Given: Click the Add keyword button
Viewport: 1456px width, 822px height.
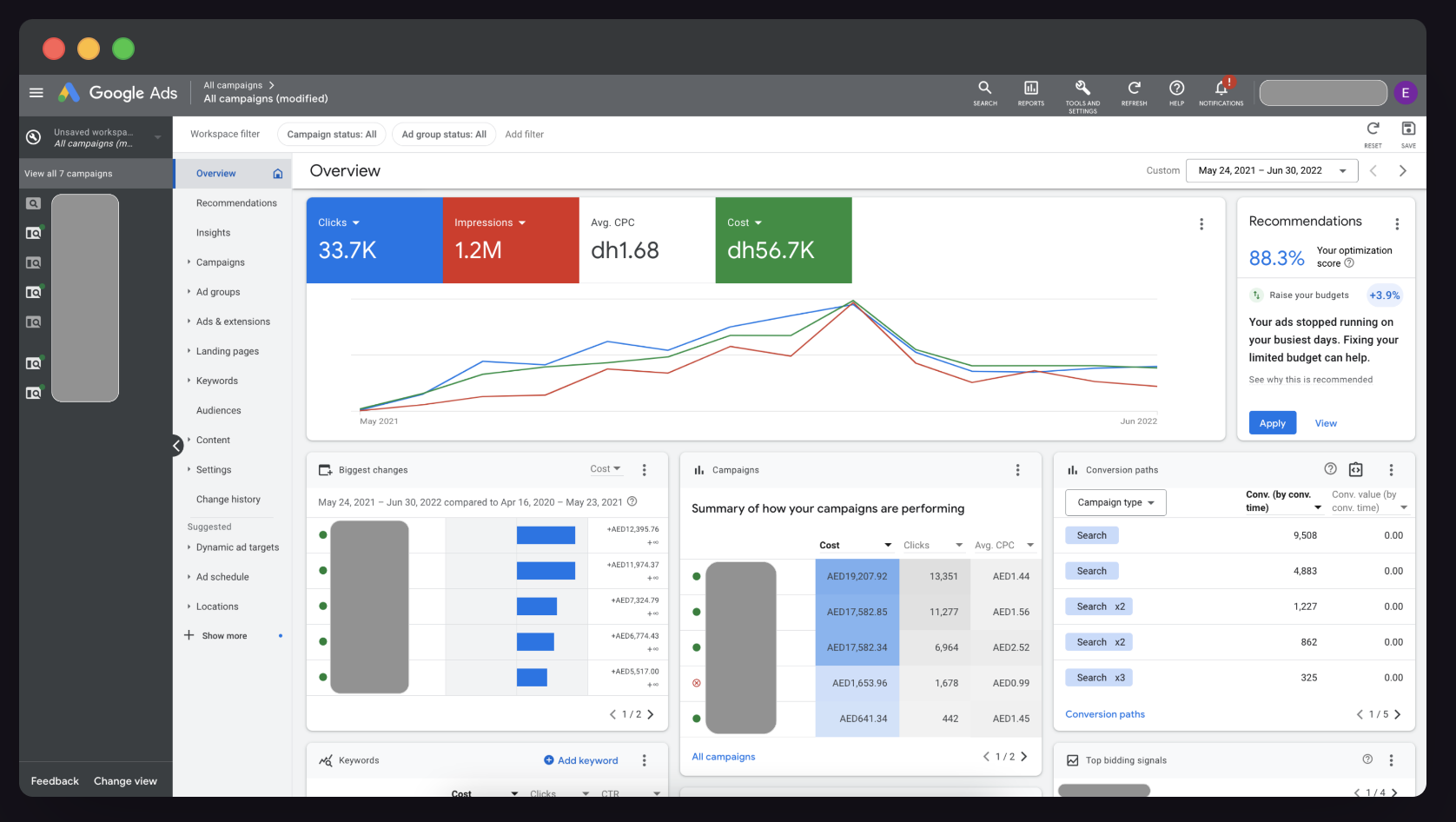Looking at the screenshot, I should (581, 760).
